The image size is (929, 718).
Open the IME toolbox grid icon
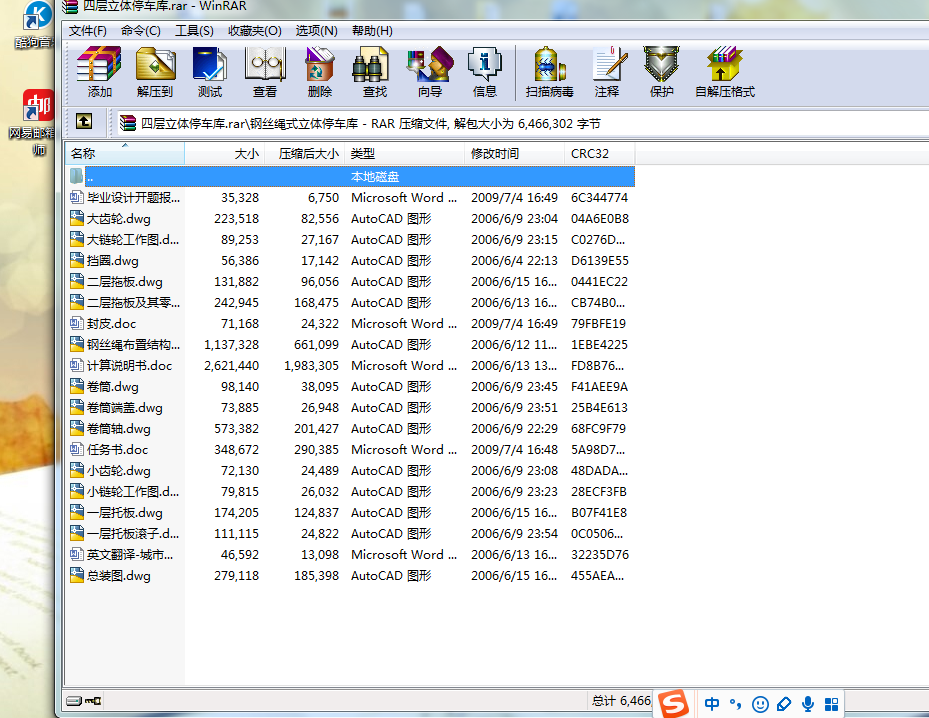831,704
